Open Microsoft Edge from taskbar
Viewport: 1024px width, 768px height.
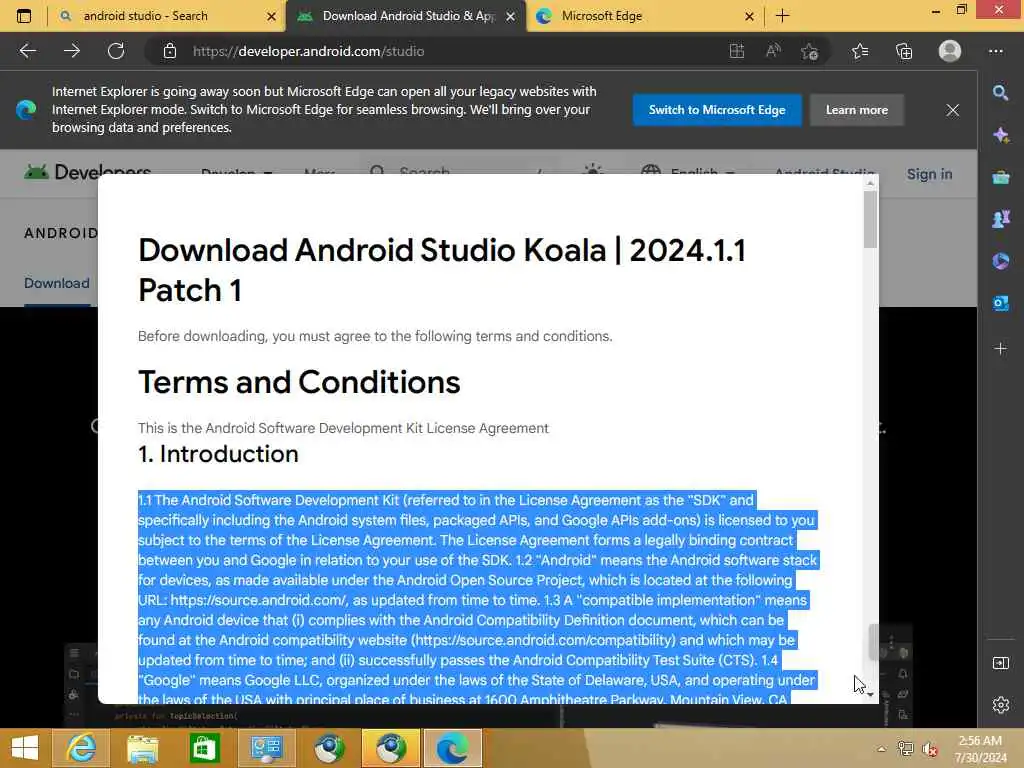point(453,748)
